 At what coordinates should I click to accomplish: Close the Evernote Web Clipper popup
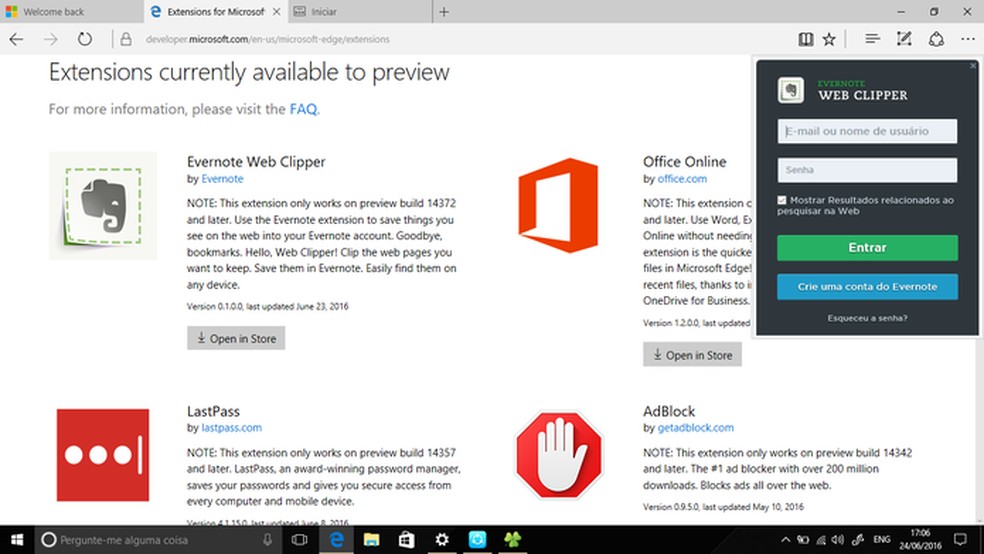coord(973,65)
